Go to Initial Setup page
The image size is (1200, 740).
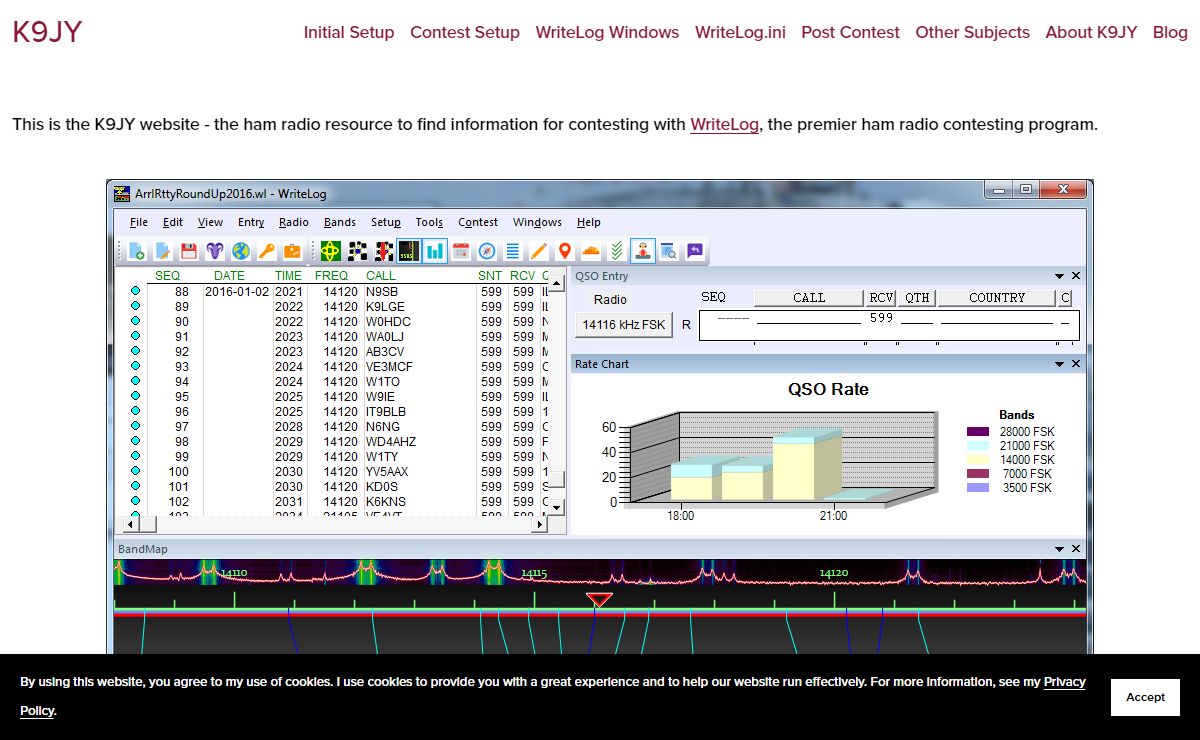(x=349, y=32)
